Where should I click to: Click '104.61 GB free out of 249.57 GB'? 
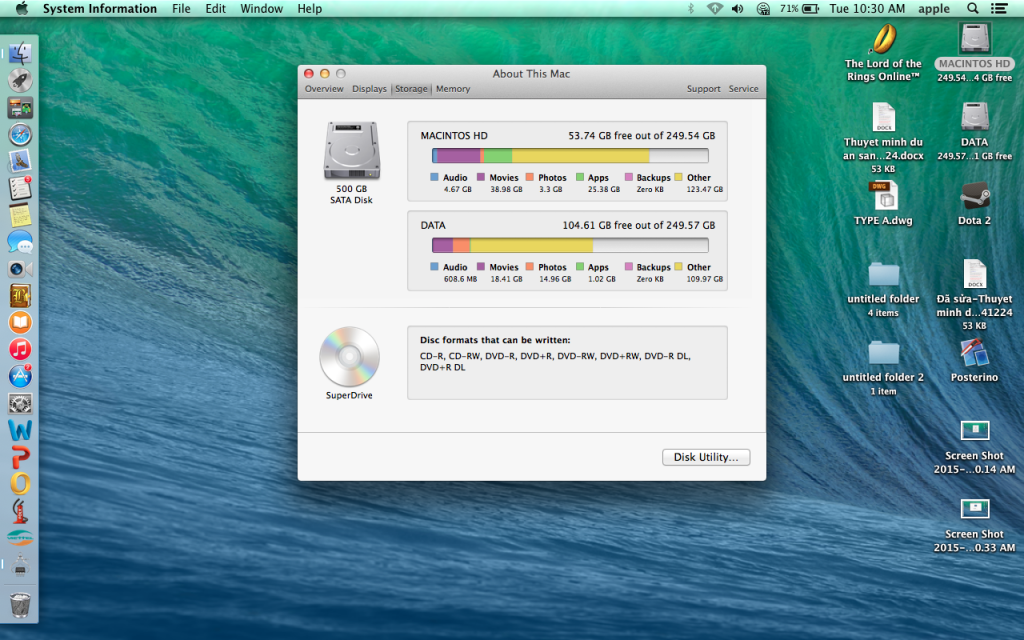click(639, 225)
